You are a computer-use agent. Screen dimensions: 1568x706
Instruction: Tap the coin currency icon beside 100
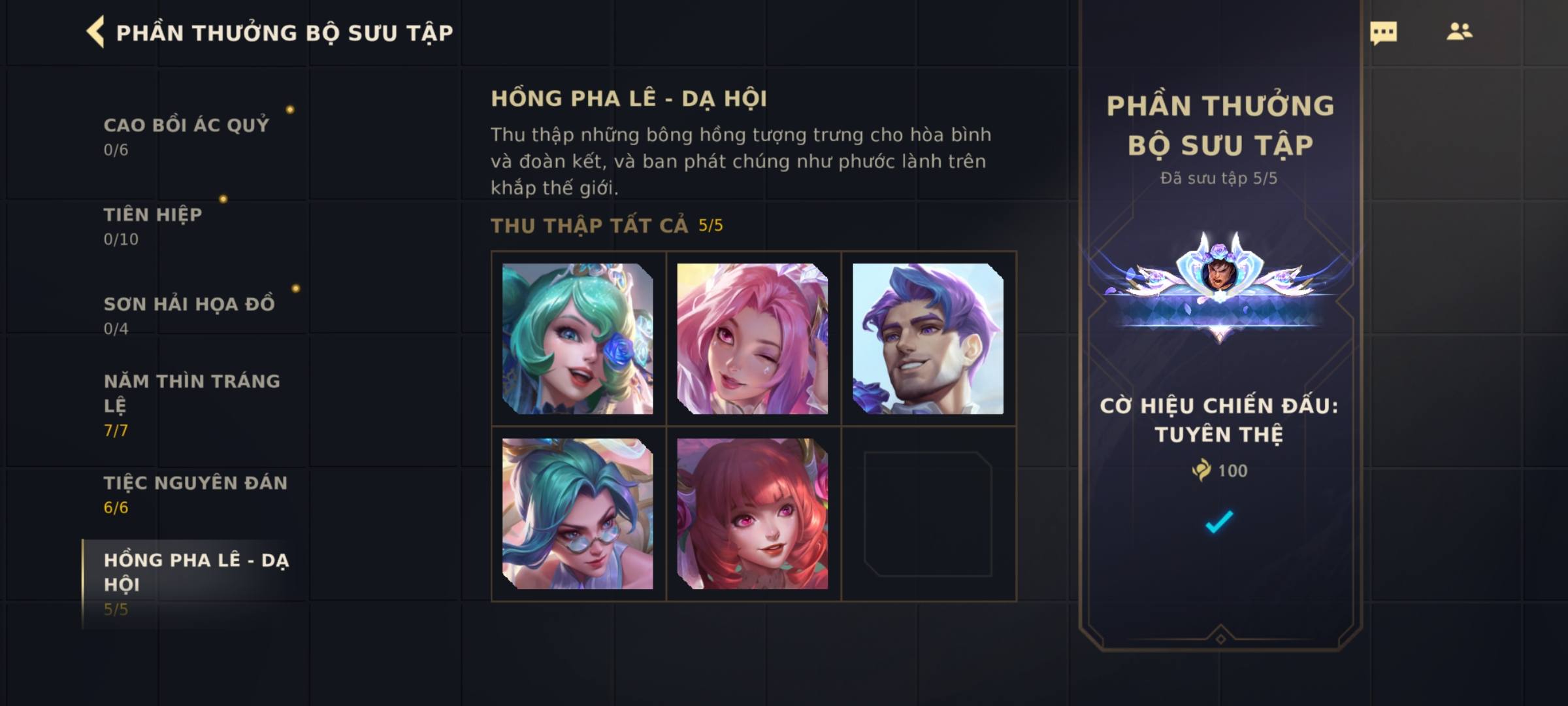pyautogui.click(x=1201, y=470)
